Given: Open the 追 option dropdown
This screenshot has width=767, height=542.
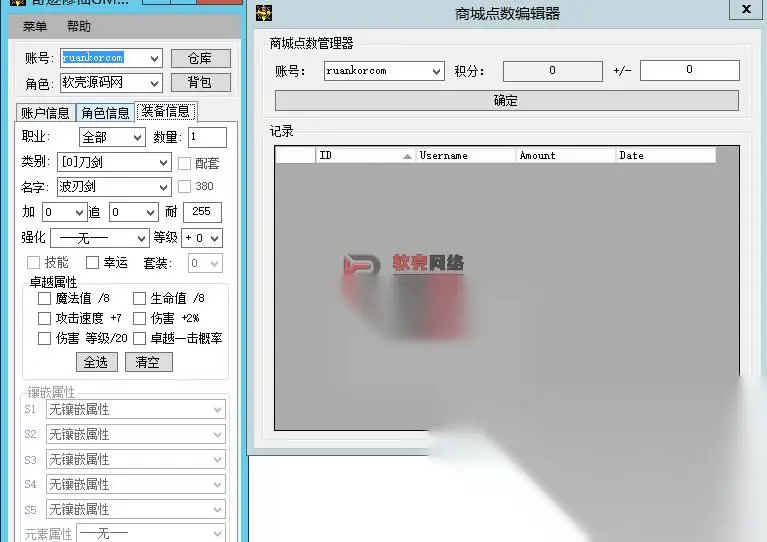Looking at the screenshot, I should tap(151, 212).
